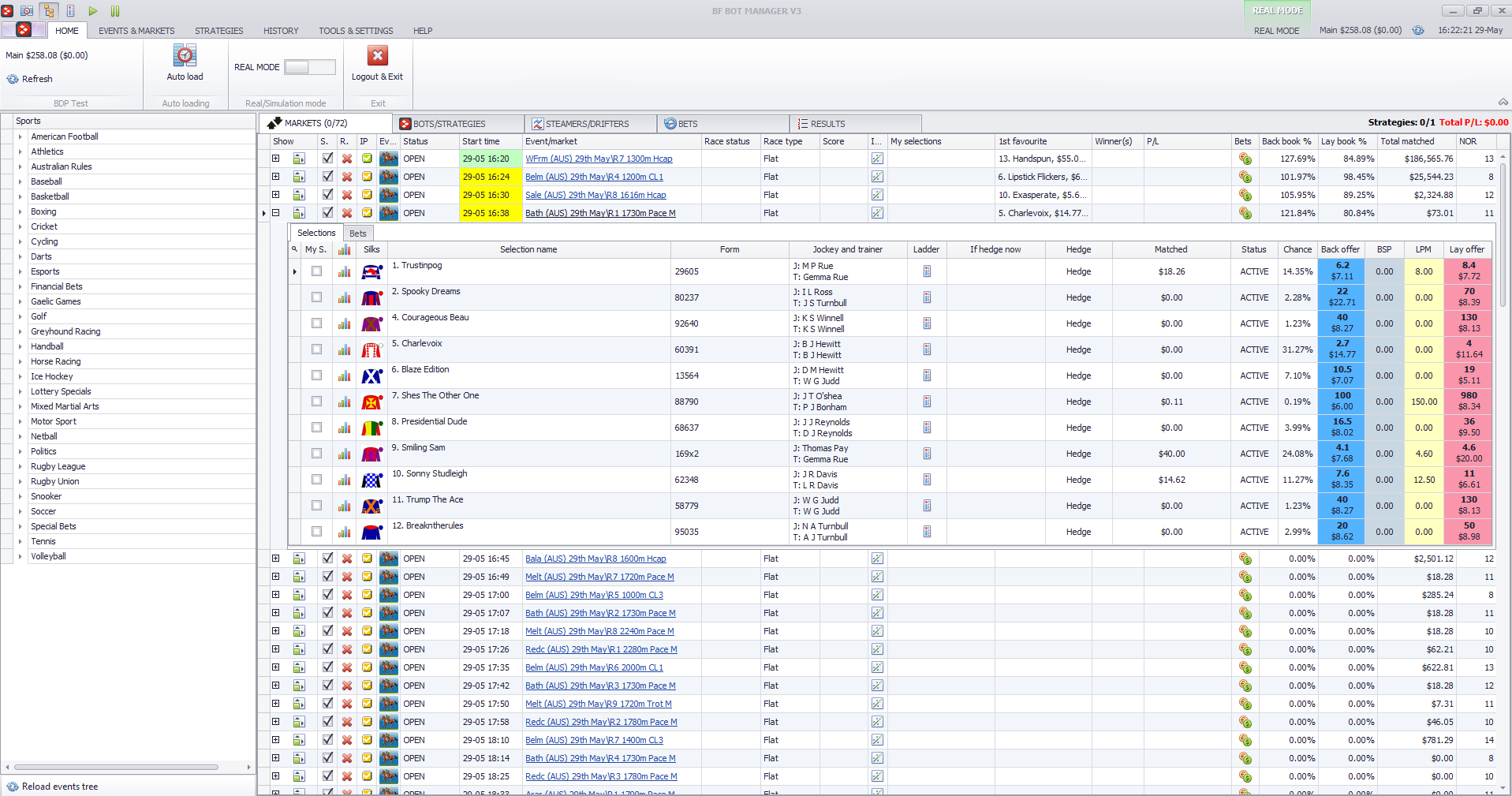Open chart icon for Trustinpog
1512x796 pixels.
(x=345, y=271)
